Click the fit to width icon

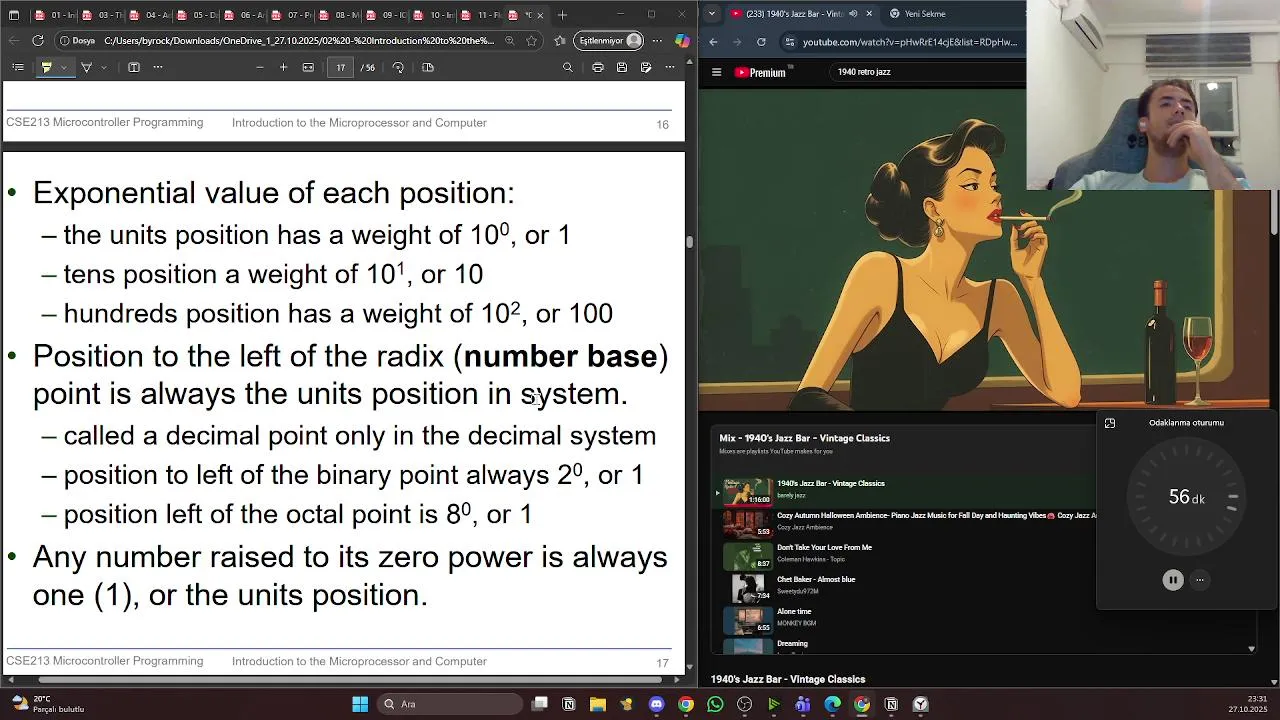(x=308, y=67)
